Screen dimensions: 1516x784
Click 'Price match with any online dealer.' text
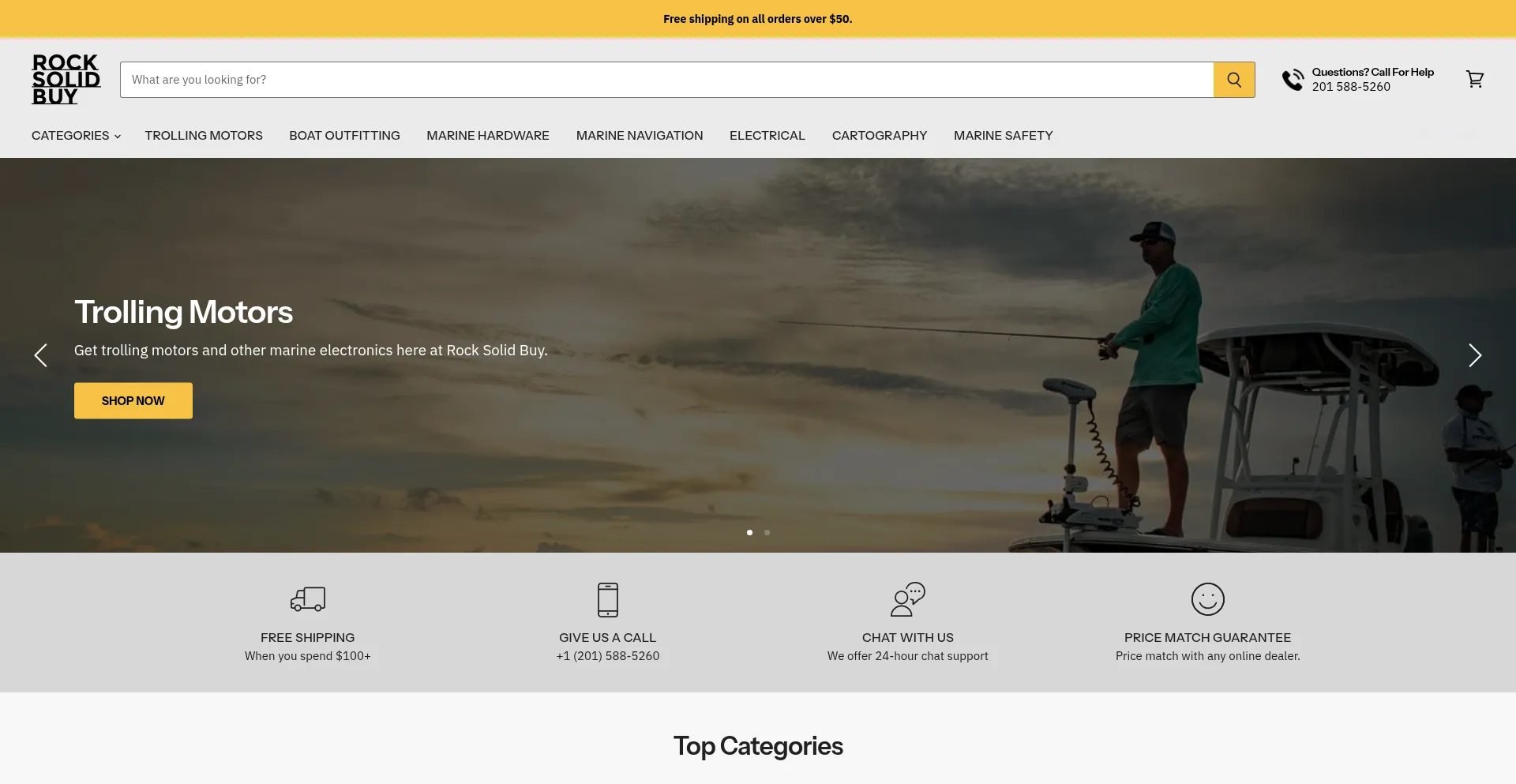[1208, 656]
